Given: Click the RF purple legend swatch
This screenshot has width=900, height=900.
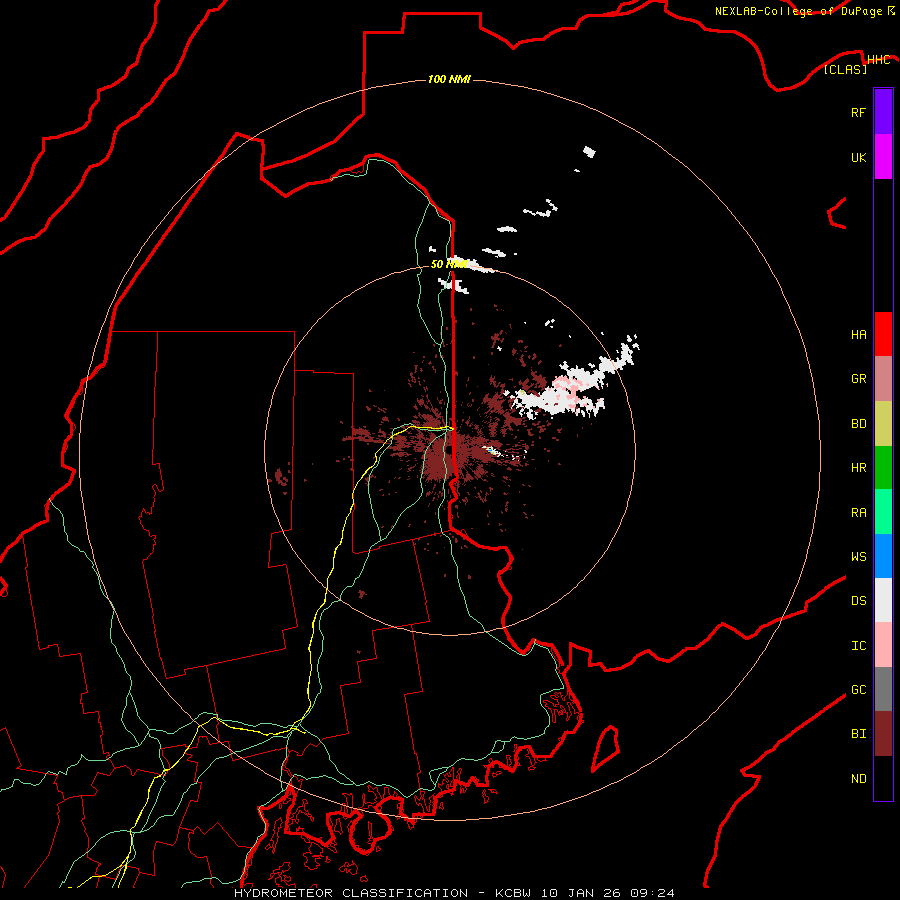Looking at the screenshot, I should [x=883, y=112].
